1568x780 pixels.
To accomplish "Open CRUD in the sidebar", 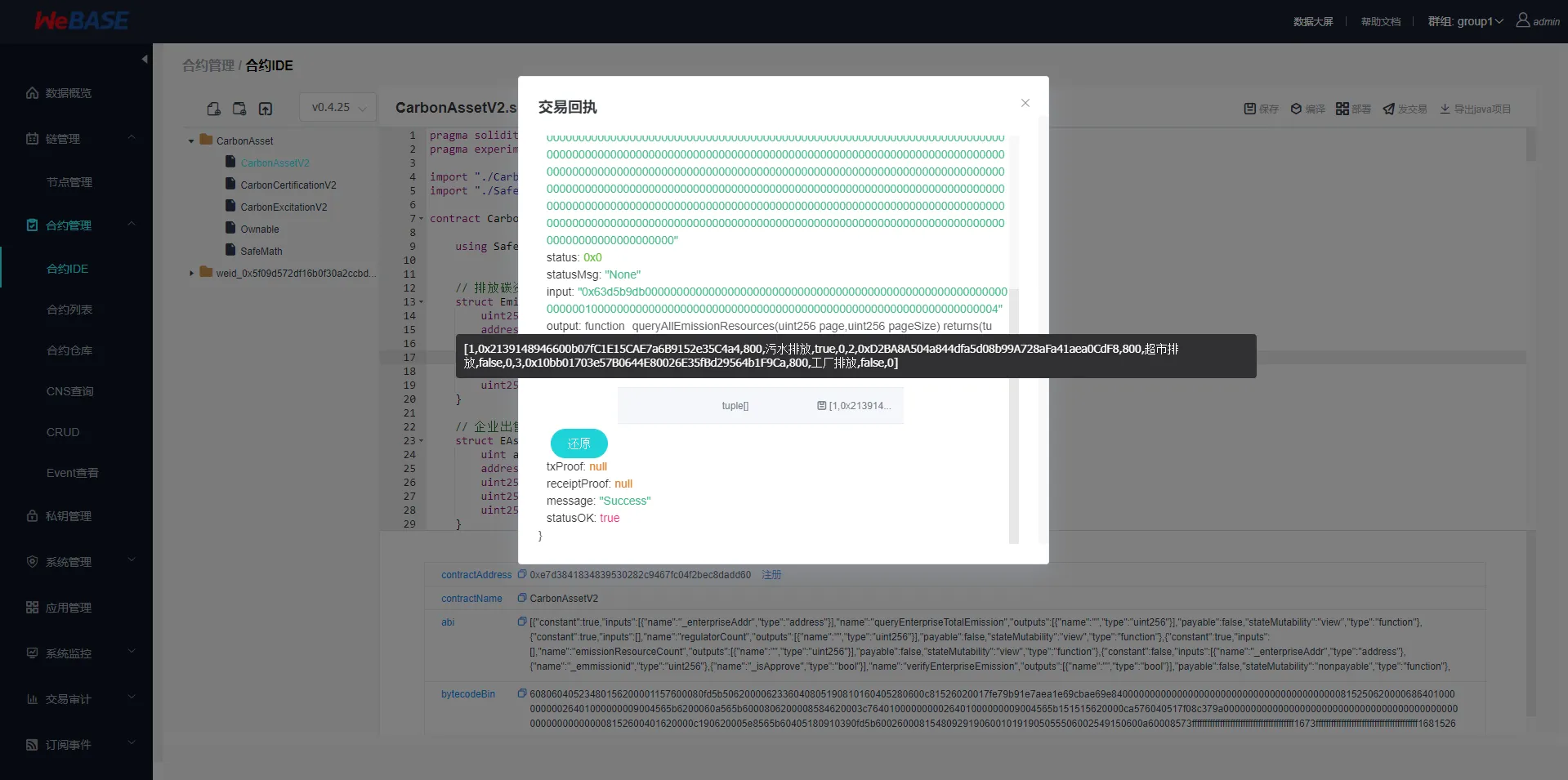I will [63, 432].
